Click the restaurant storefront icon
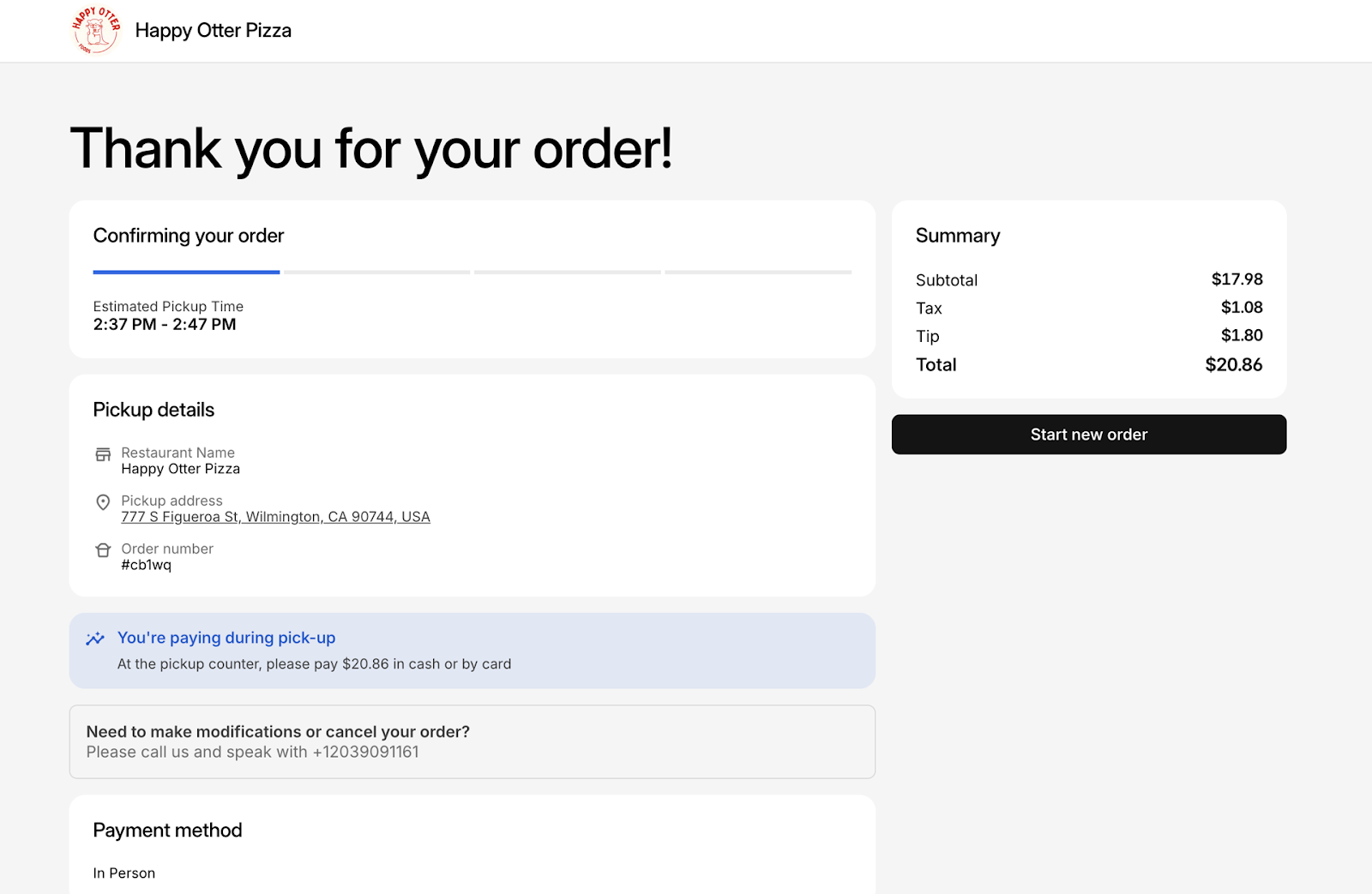Screen dimensions: 1372x894 [103, 454]
